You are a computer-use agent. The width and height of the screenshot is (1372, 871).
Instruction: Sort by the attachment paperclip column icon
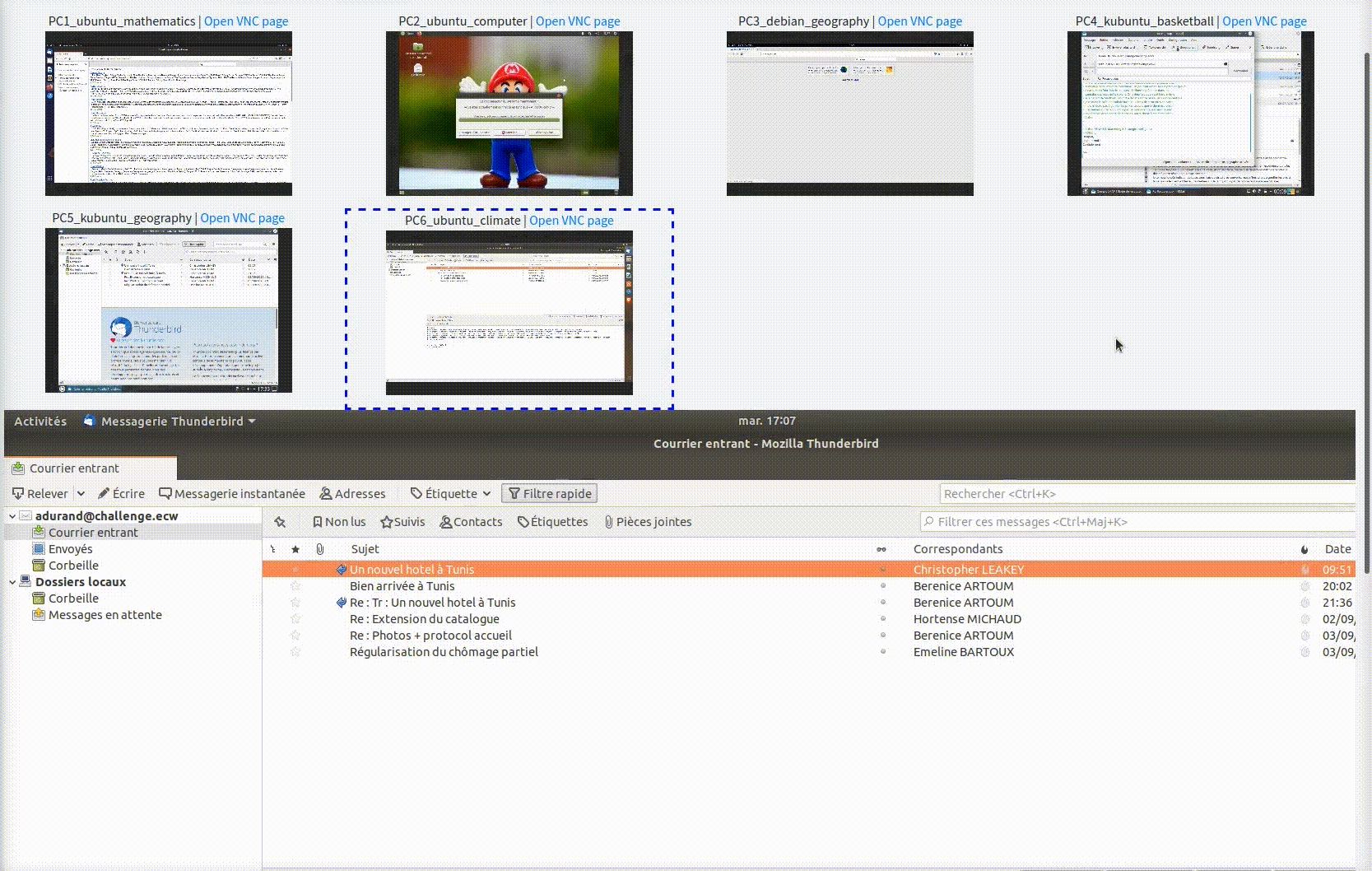(320, 549)
